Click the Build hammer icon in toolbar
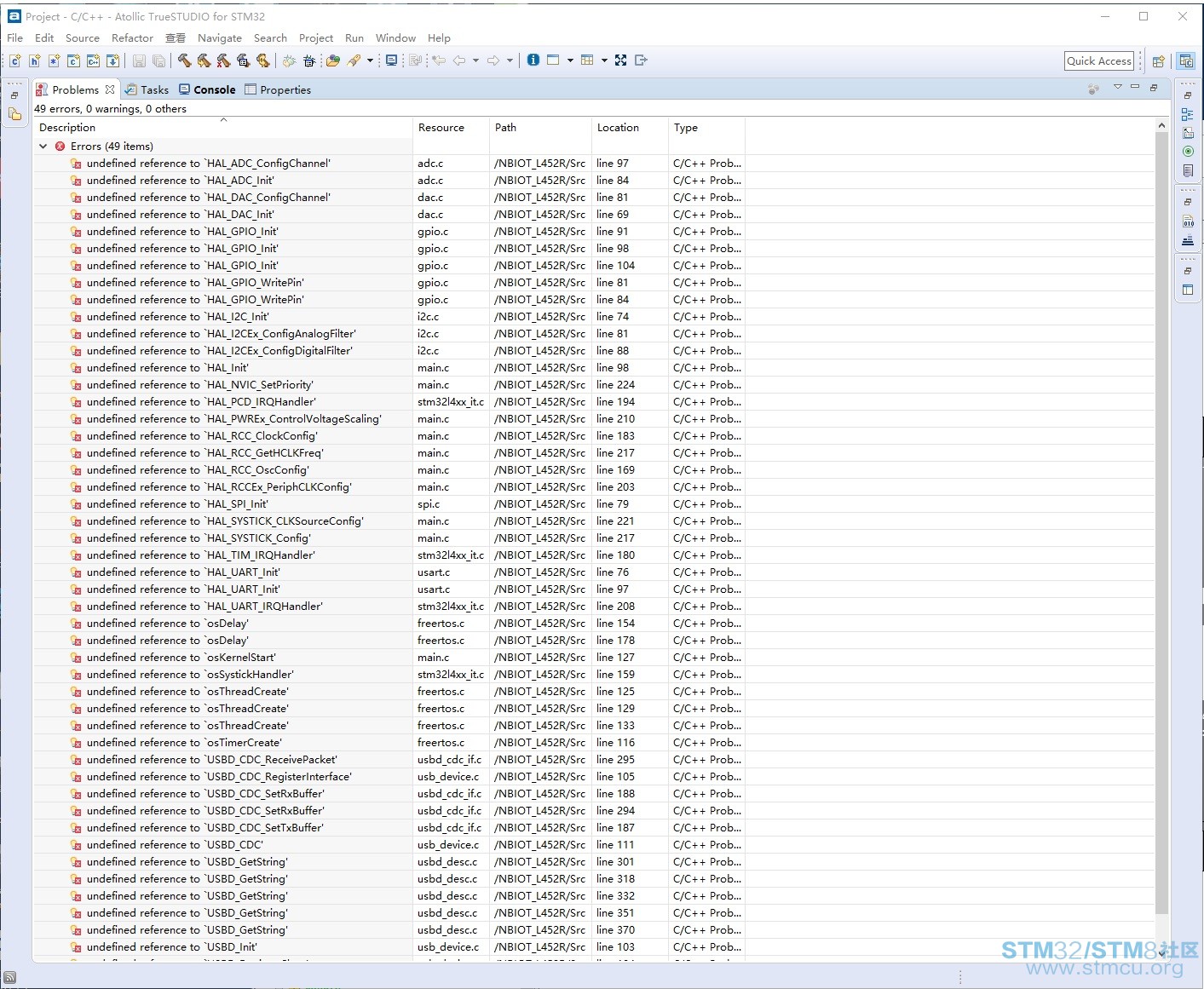Image resolution: width=1204 pixels, height=989 pixels. click(x=185, y=60)
